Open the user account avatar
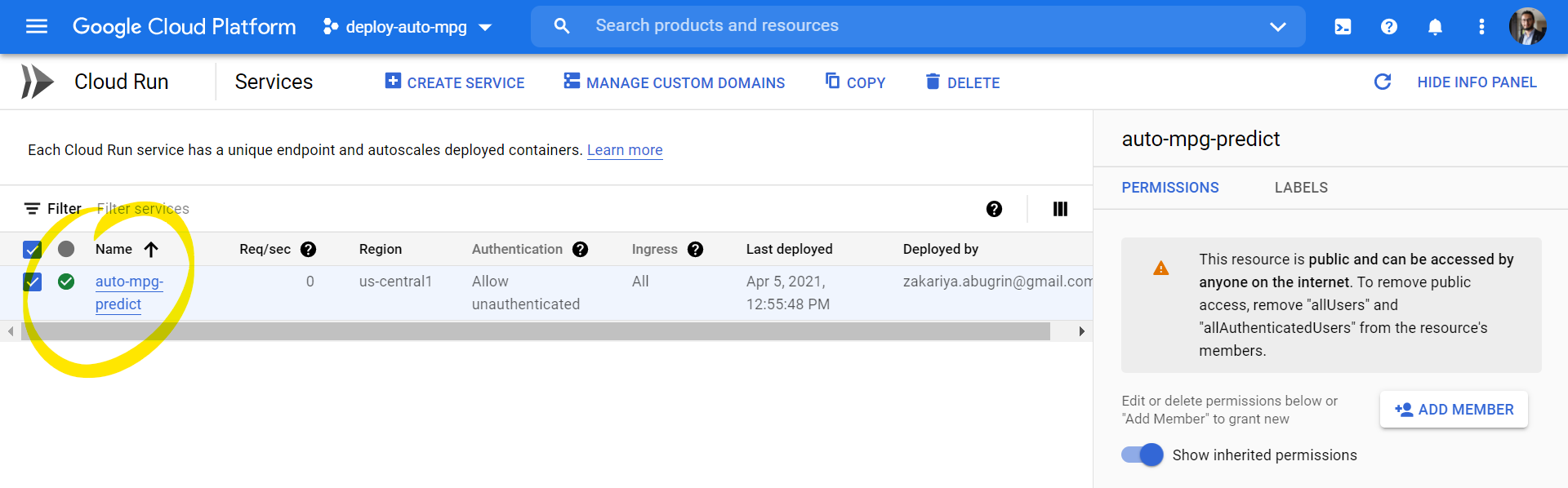 click(1527, 26)
